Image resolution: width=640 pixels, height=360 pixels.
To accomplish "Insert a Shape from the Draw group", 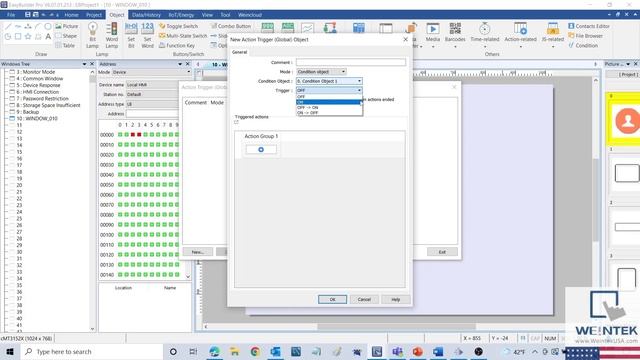I will (x=66, y=36).
